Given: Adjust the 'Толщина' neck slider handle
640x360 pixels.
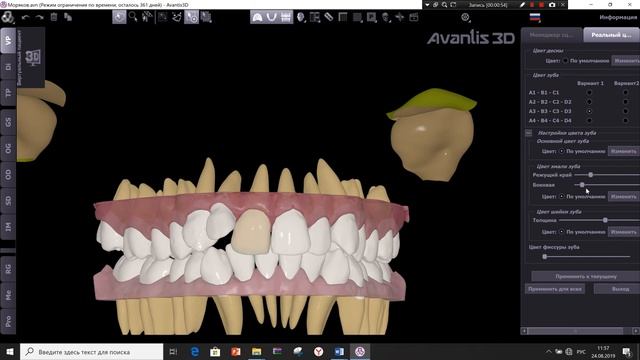Looking at the screenshot, I should tap(605, 220).
